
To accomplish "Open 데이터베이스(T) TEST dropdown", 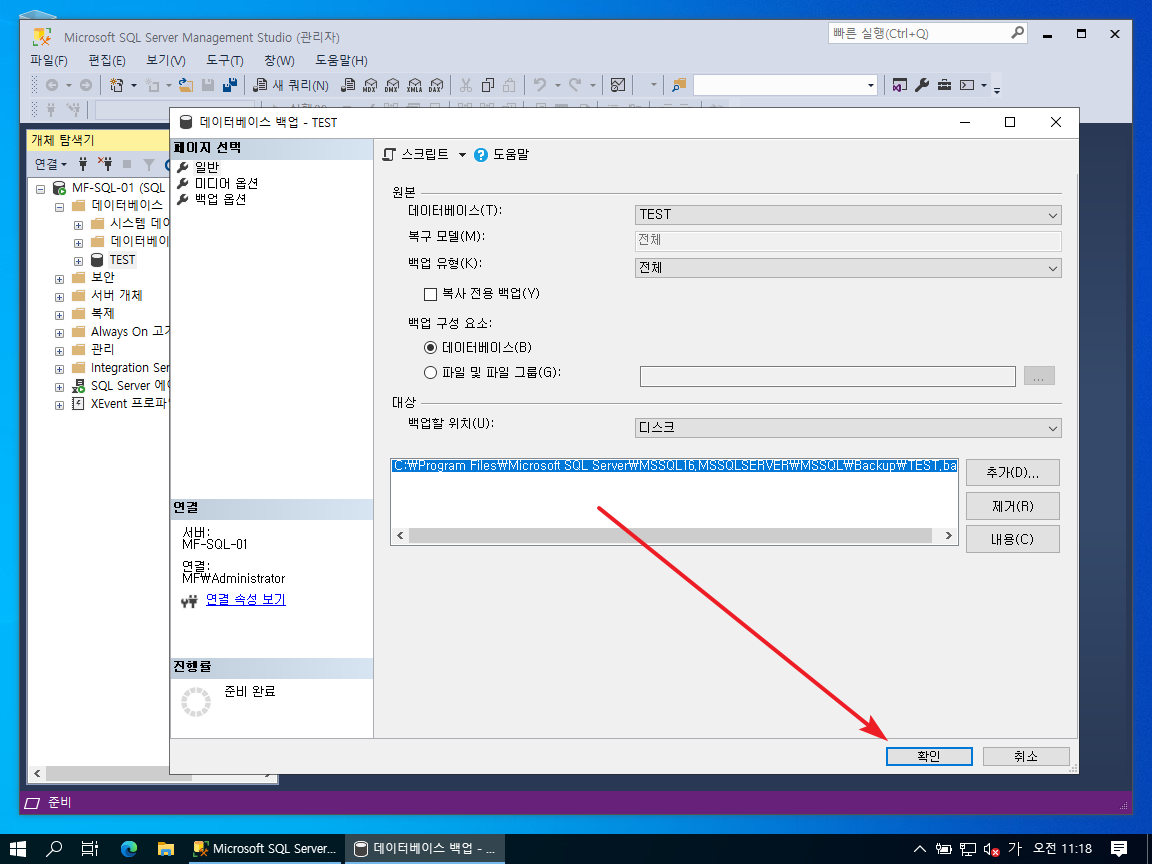I will pos(848,215).
